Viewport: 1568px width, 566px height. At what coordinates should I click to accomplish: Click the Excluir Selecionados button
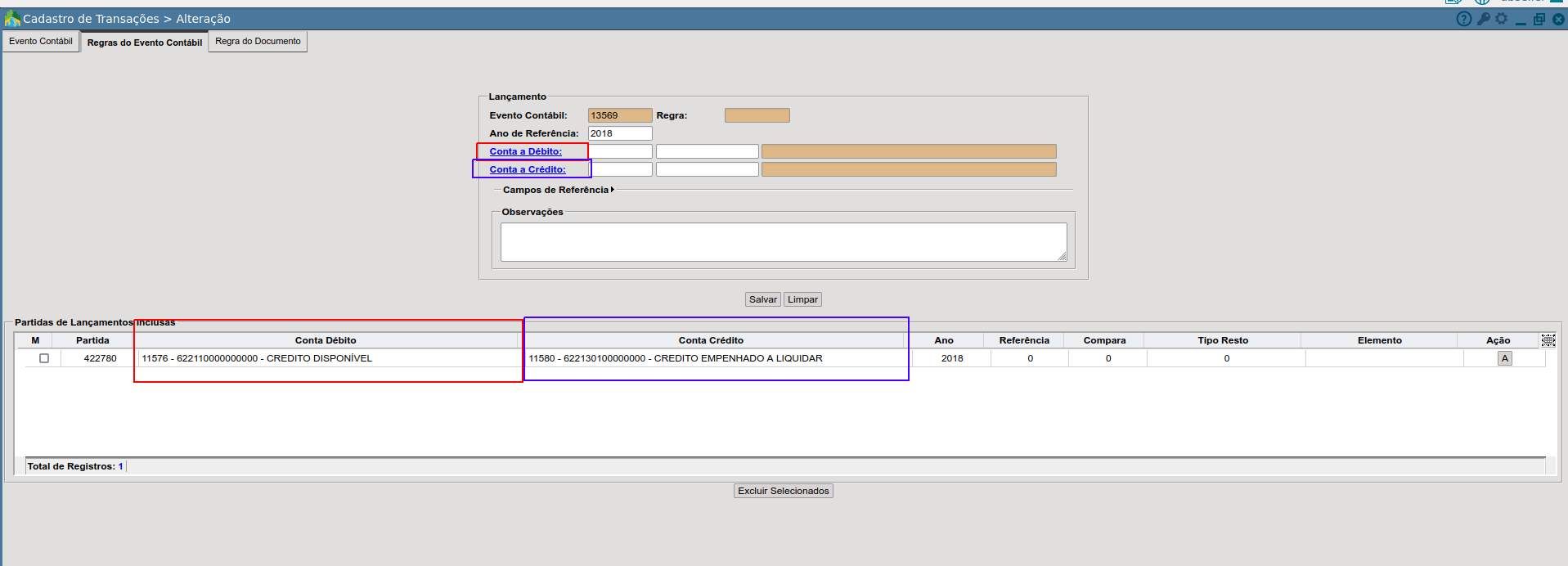pos(783,491)
